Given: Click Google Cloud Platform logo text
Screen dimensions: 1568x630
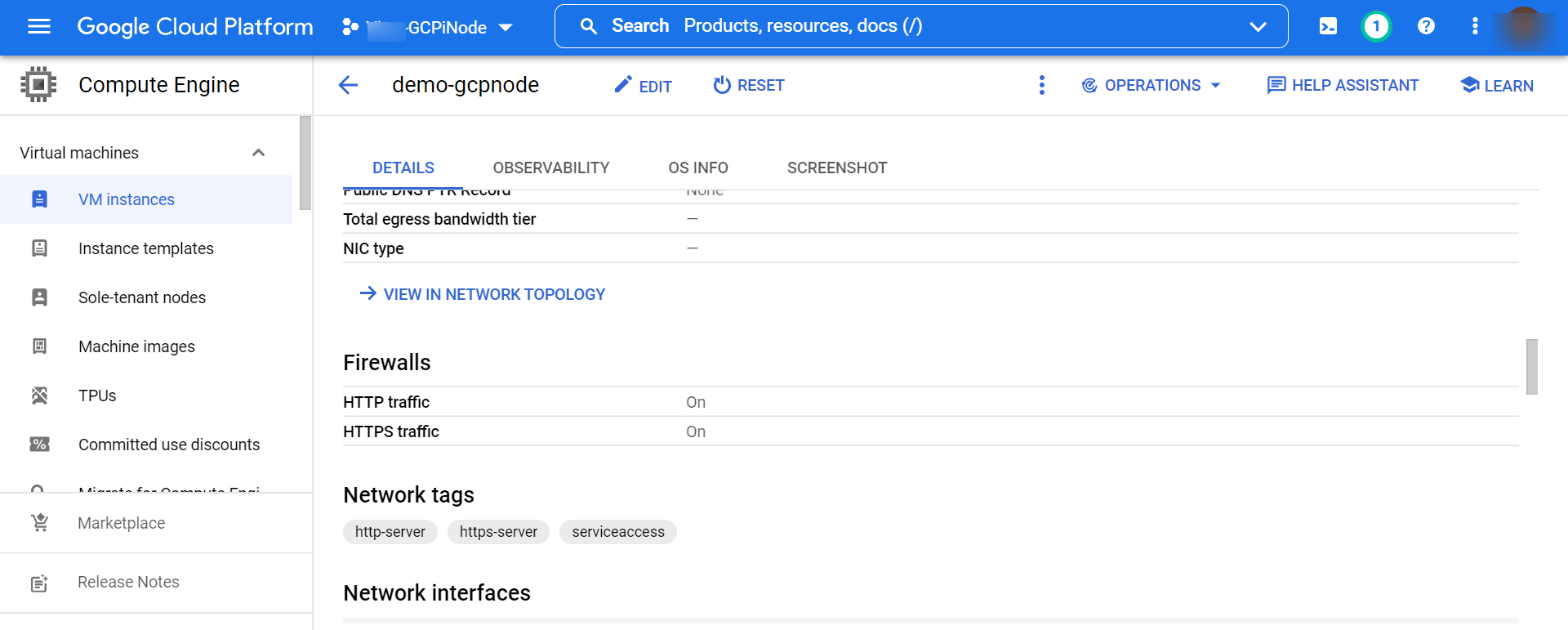Looking at the screenshot, I should tap(195, 27).
